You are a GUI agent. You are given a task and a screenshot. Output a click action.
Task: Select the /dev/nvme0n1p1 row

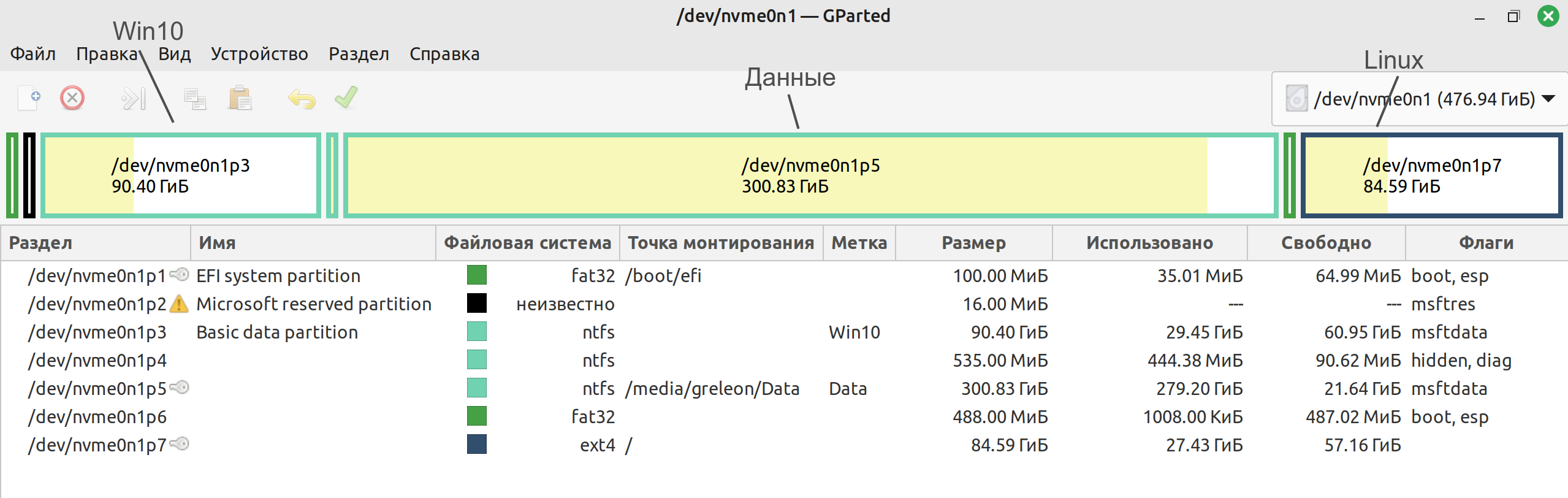(785, 275)
